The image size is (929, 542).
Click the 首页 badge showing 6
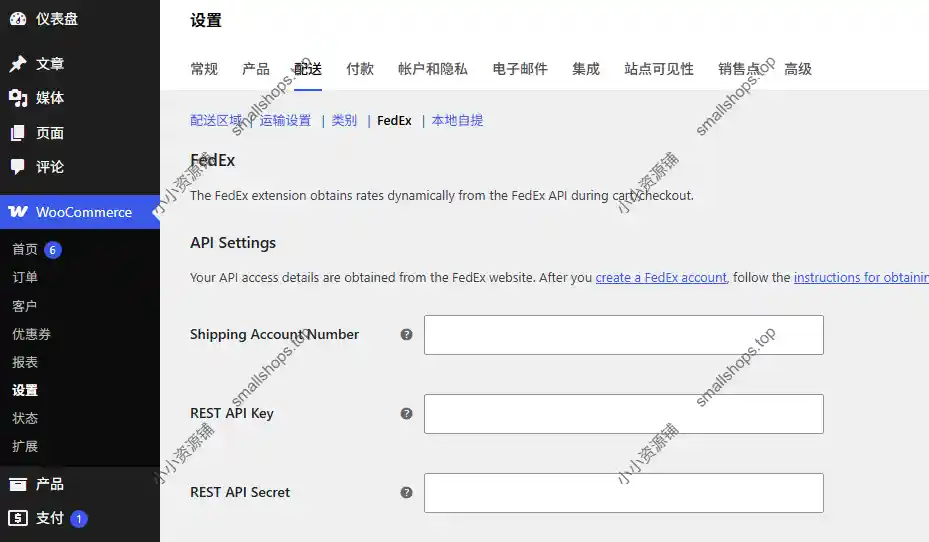[53, 250]
